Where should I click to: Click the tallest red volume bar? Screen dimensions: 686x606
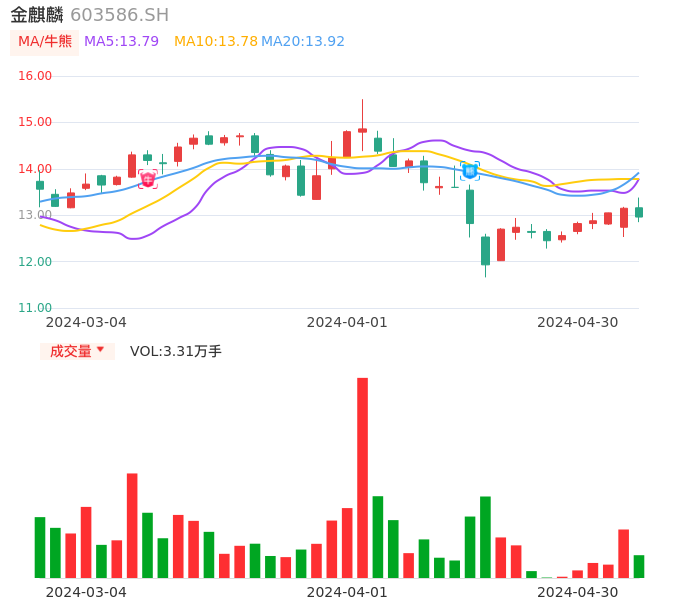tap(362, 477)
